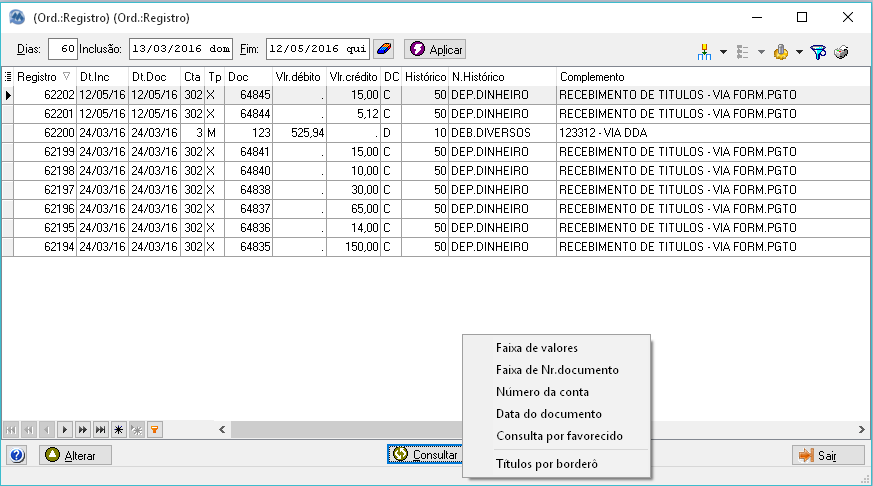Select Faixa de valores from popup menu
Screen dimensions: 873x486
tap(556, 348)
